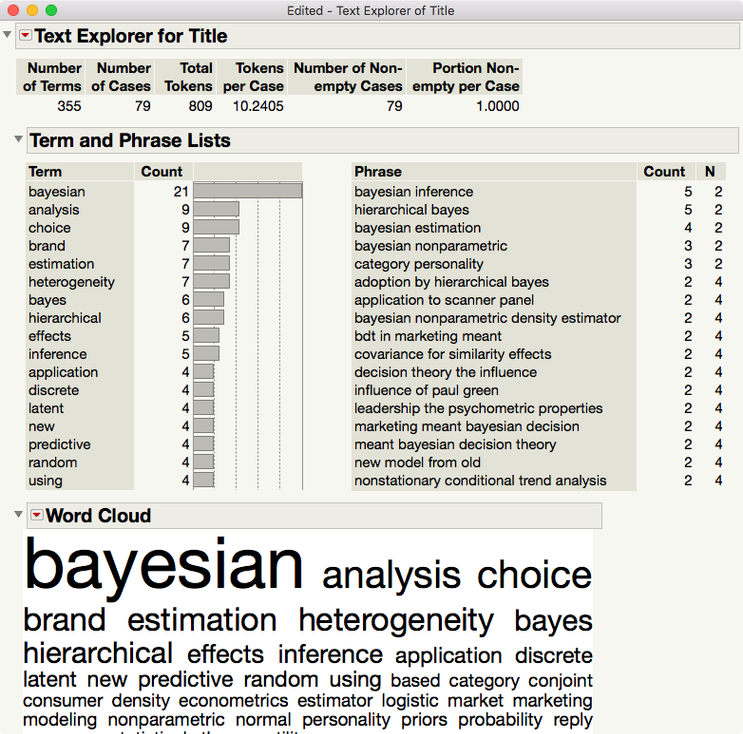Viewport: 743px width, 734px height.
Task: Select the 'category personality' phrase row
Action: click(418, 264)
